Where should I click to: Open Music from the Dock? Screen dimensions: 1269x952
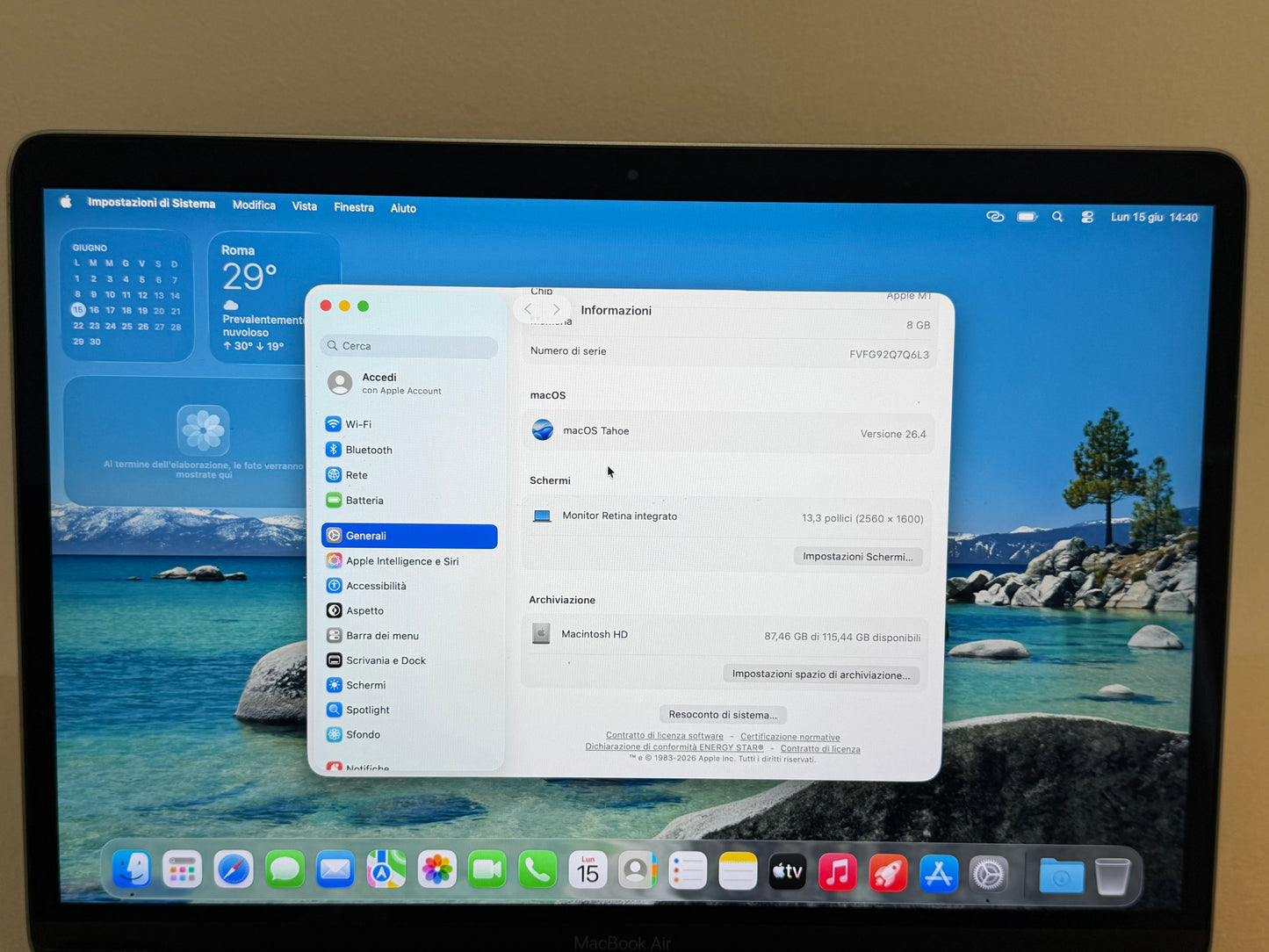838,873
